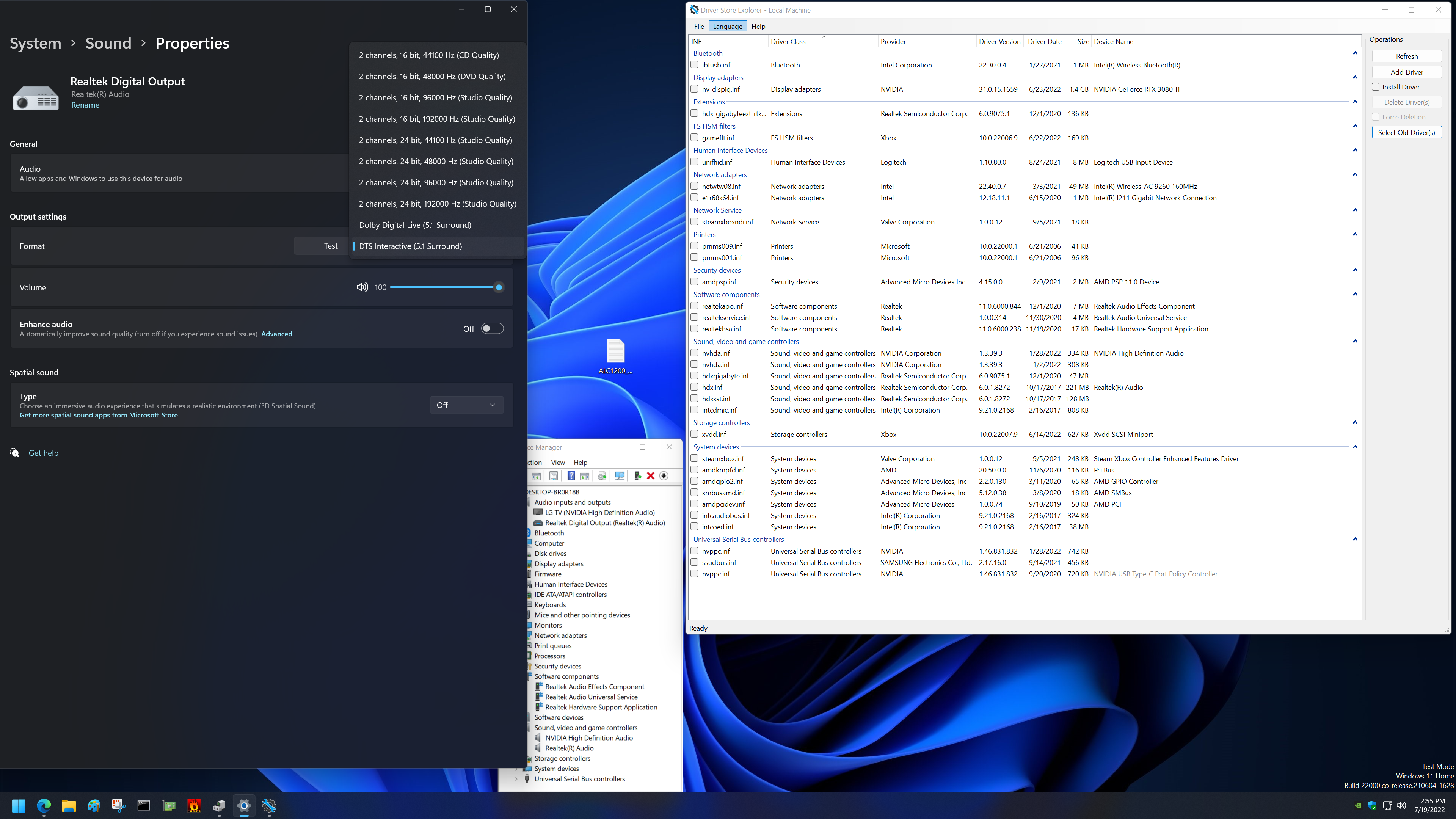Collapse the Network adapters group arrow
Viewport: 1456px width, 819px height.
pos(1355,175)
